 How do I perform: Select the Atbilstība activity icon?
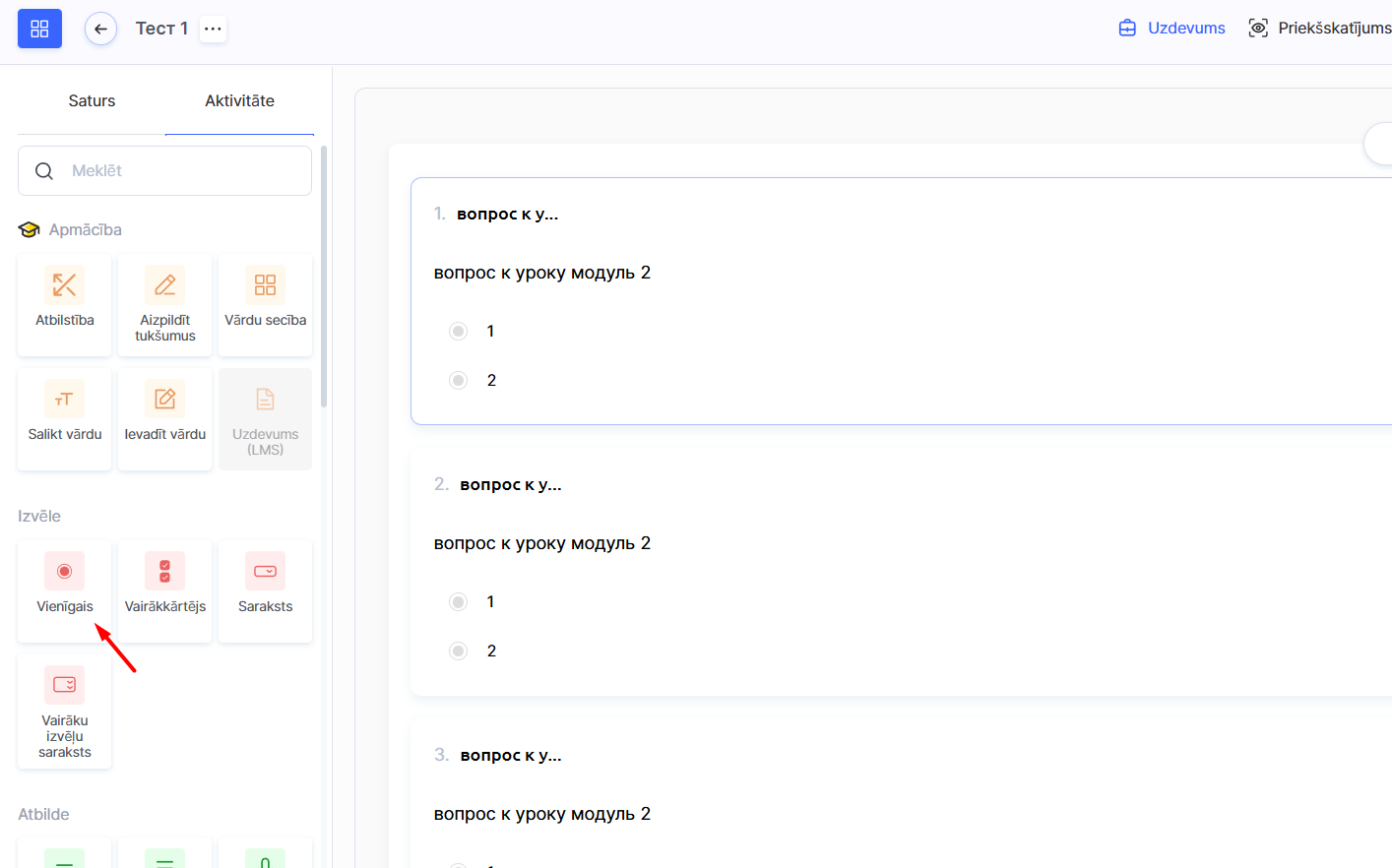point(65,285)
